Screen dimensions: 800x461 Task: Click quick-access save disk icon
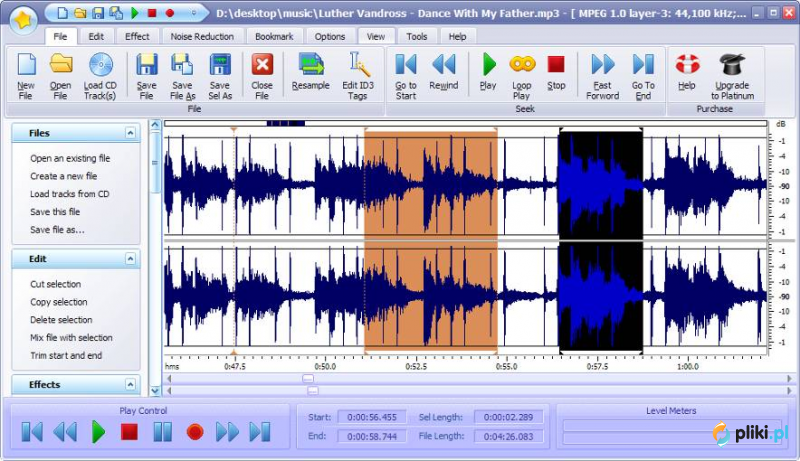(97, 13)
